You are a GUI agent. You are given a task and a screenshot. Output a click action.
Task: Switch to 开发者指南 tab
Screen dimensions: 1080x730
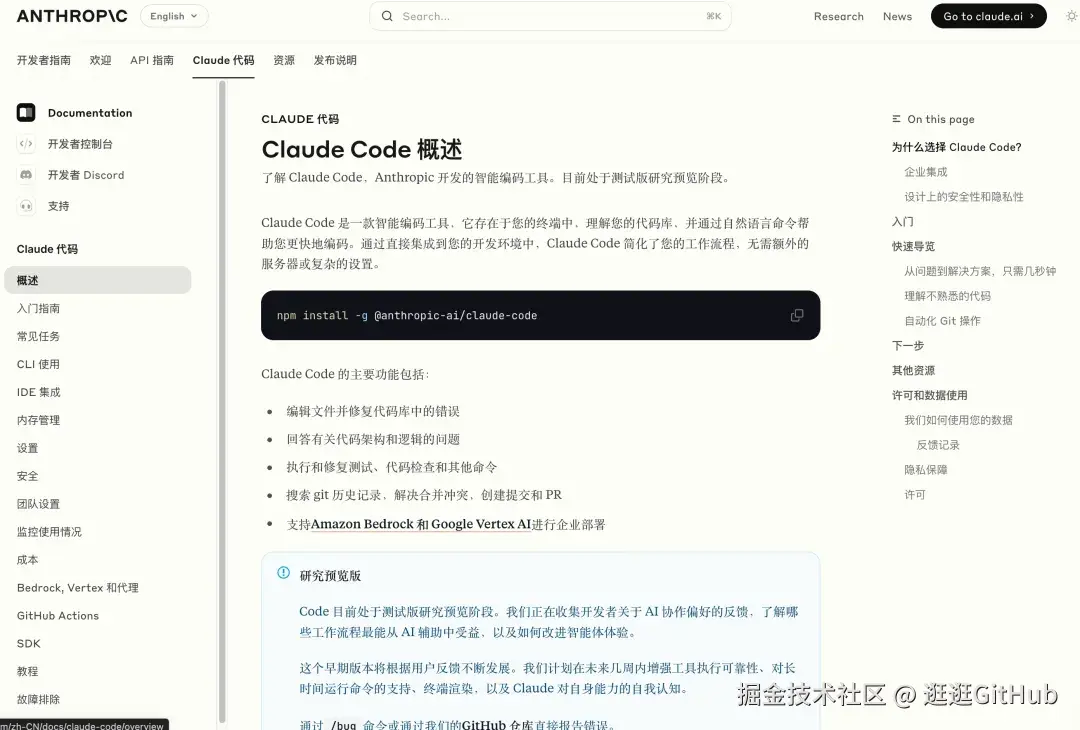click(43, 60)
